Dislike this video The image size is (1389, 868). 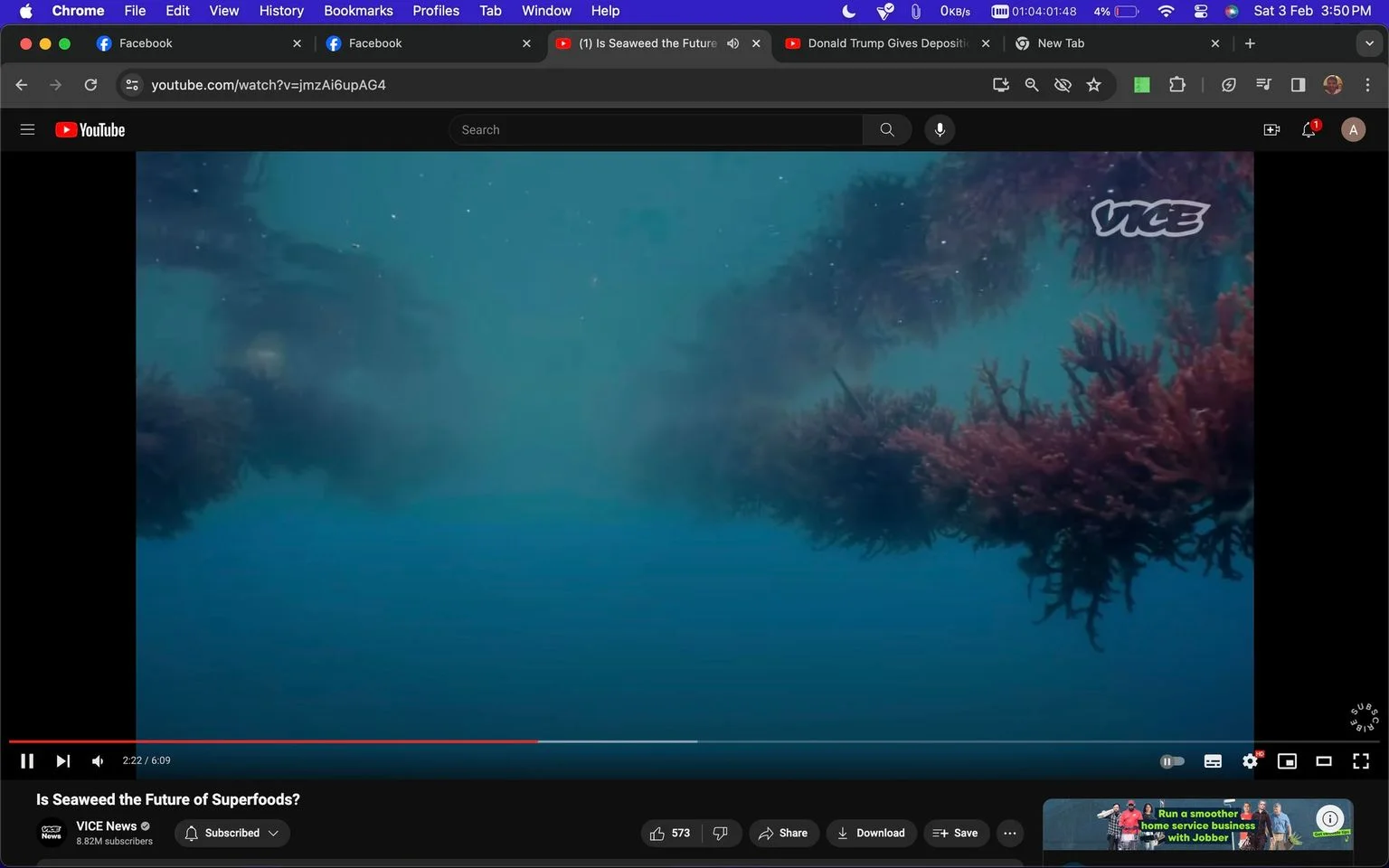(x=721, y=833)
